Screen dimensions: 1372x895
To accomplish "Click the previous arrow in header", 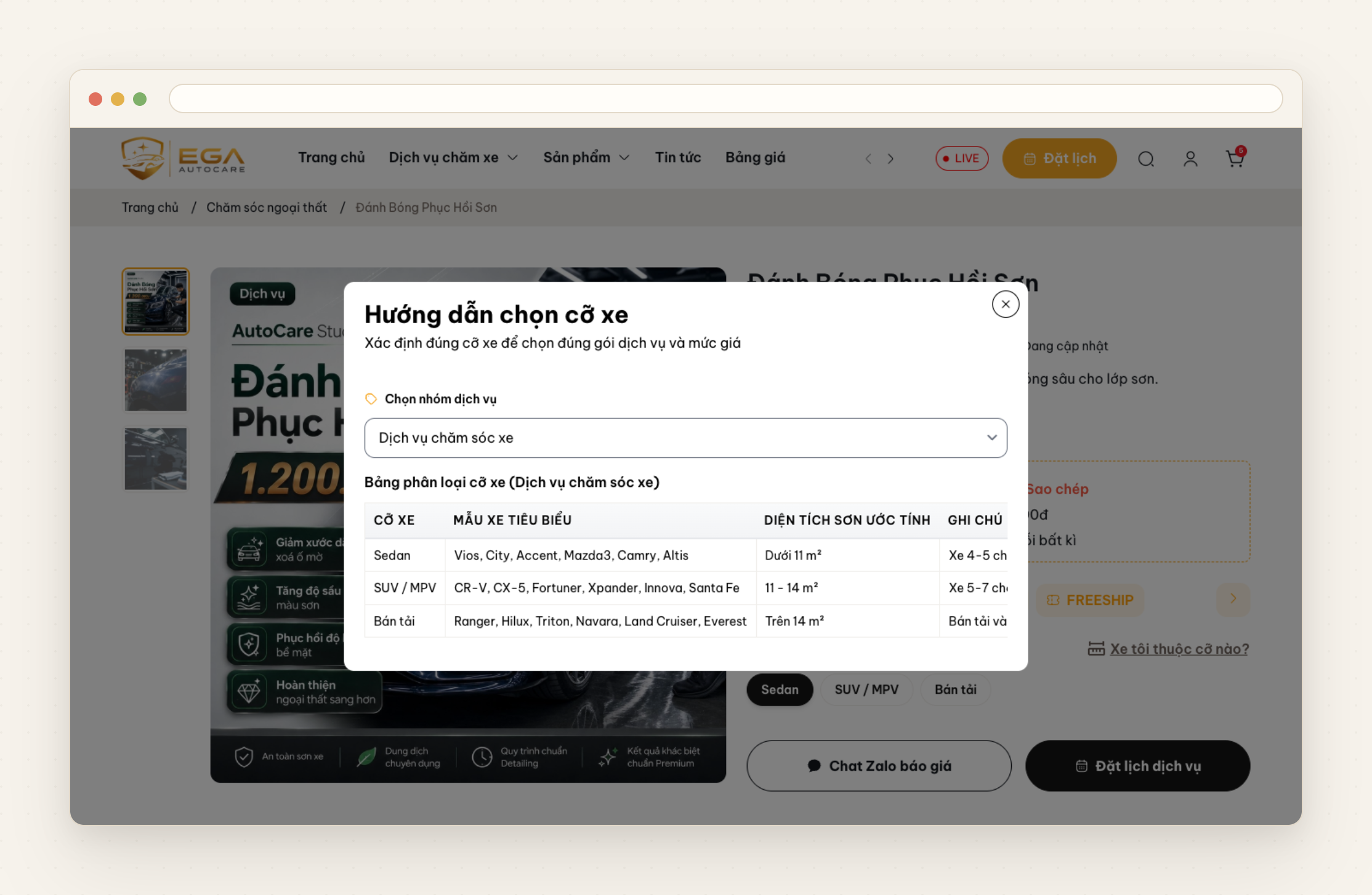I will 868,159.
